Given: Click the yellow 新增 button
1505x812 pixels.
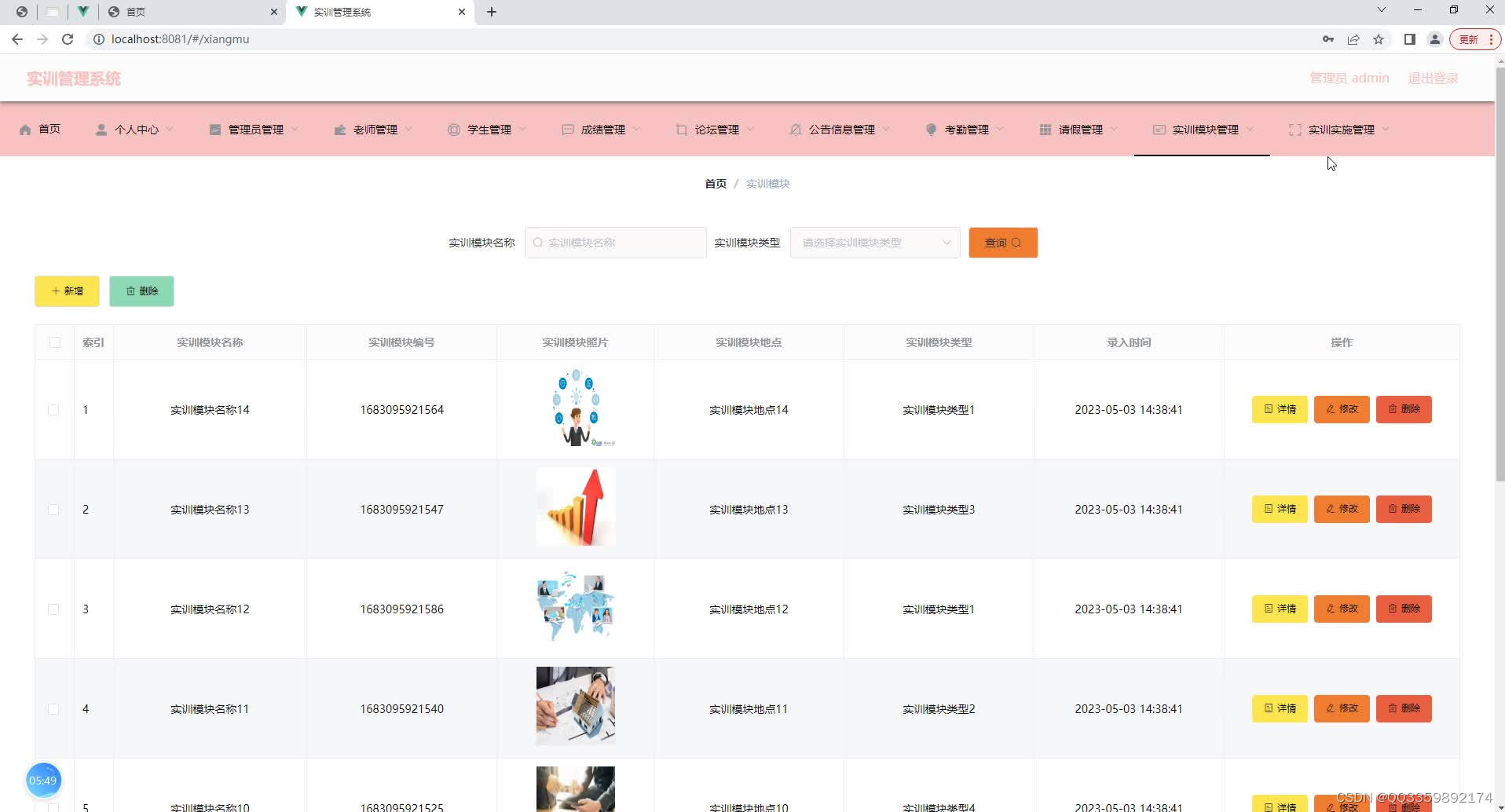Looking at the screenshot, I should point(67,291).
